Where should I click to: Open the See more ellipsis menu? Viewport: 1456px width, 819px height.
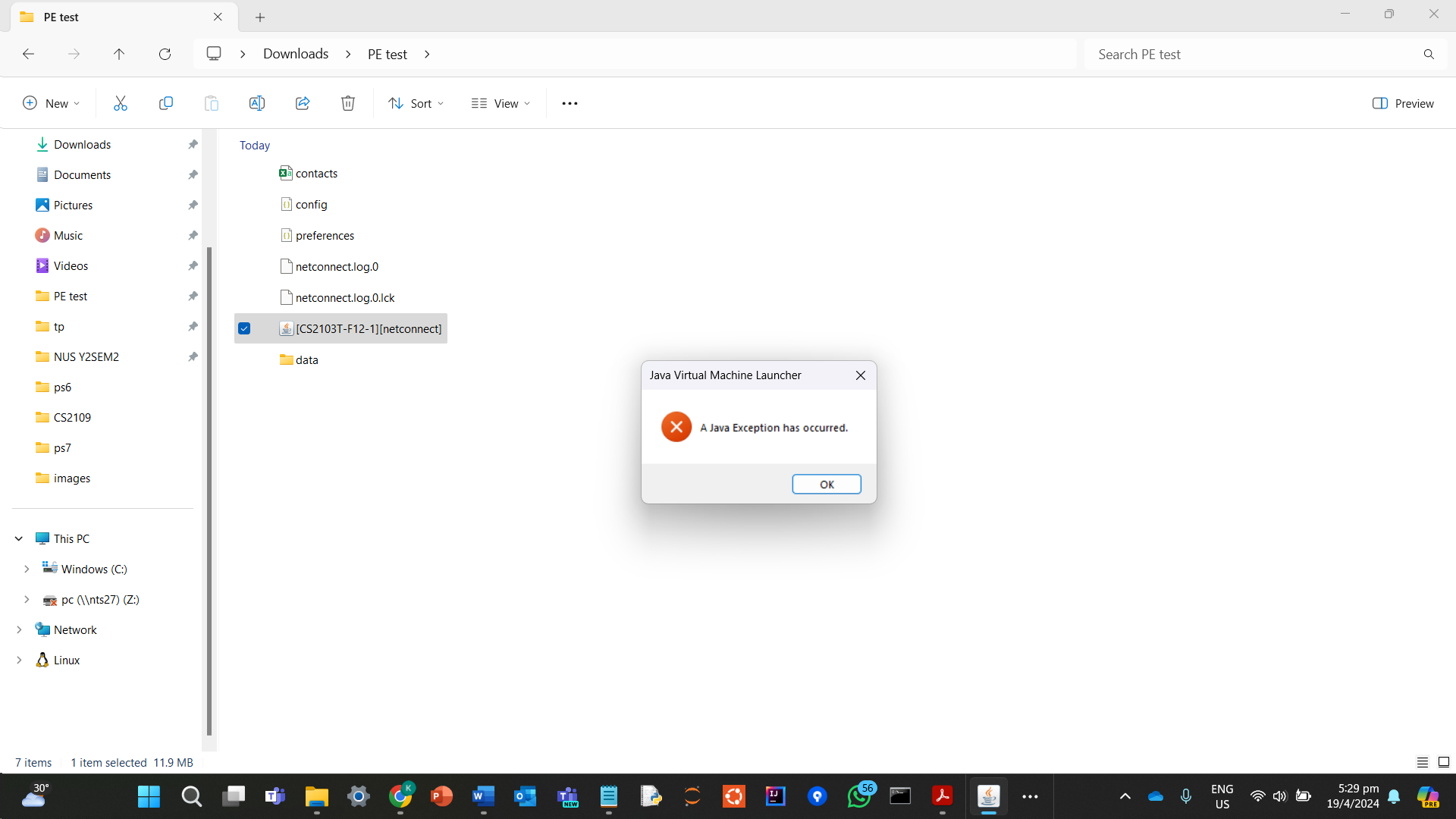click(570, 103)
